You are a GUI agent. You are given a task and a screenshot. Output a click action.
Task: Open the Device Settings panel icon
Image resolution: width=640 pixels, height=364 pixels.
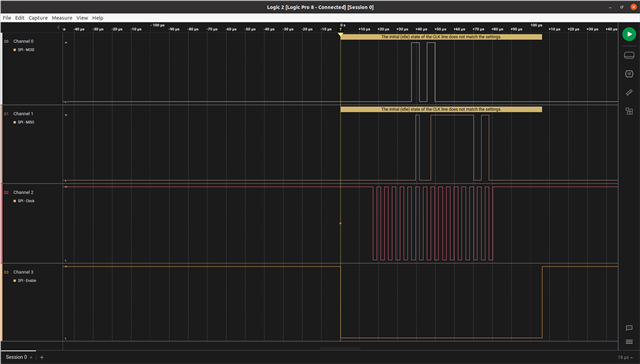click(629, 55)
